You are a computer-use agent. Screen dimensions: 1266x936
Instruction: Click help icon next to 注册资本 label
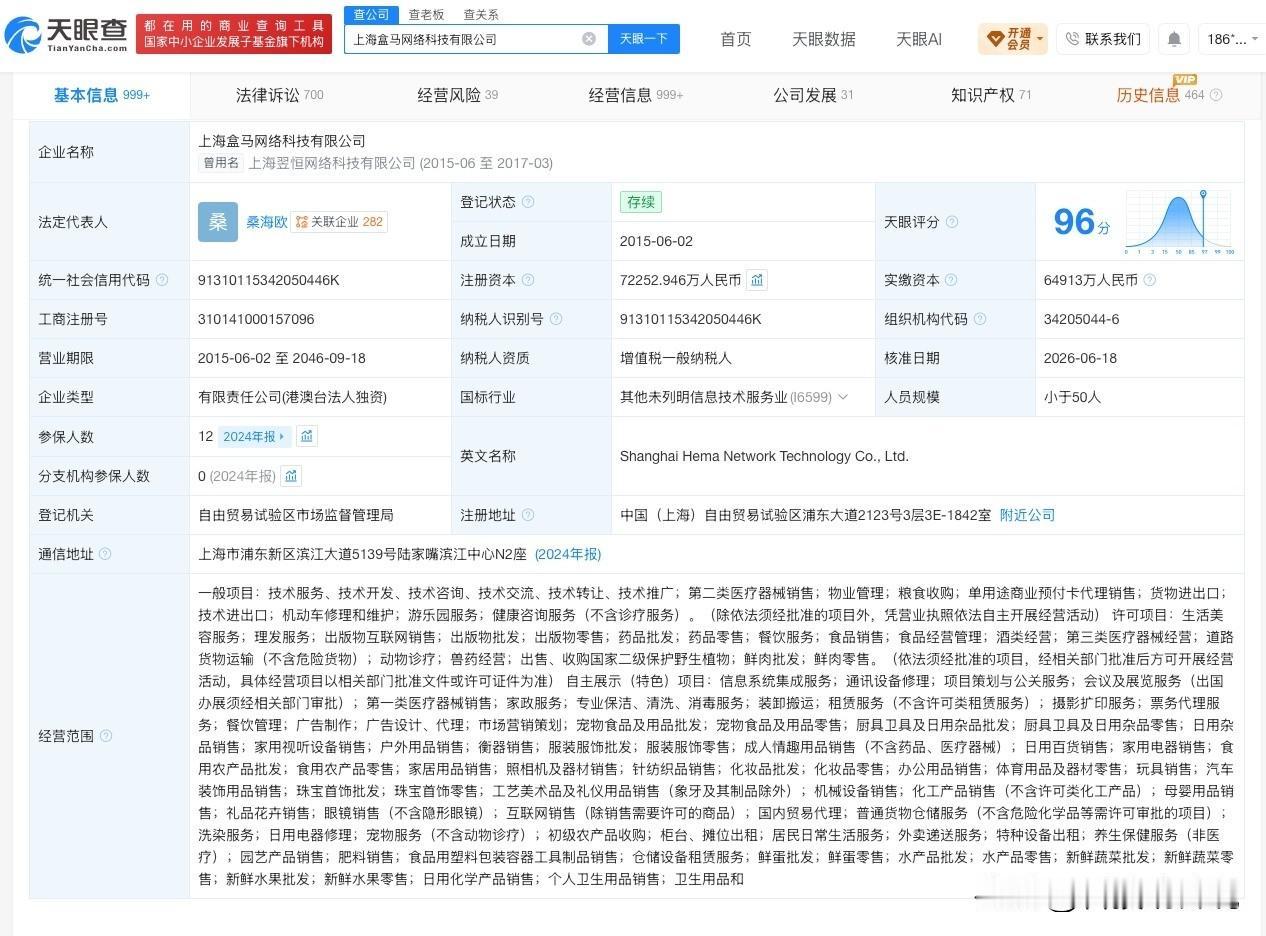coord(528,280)
